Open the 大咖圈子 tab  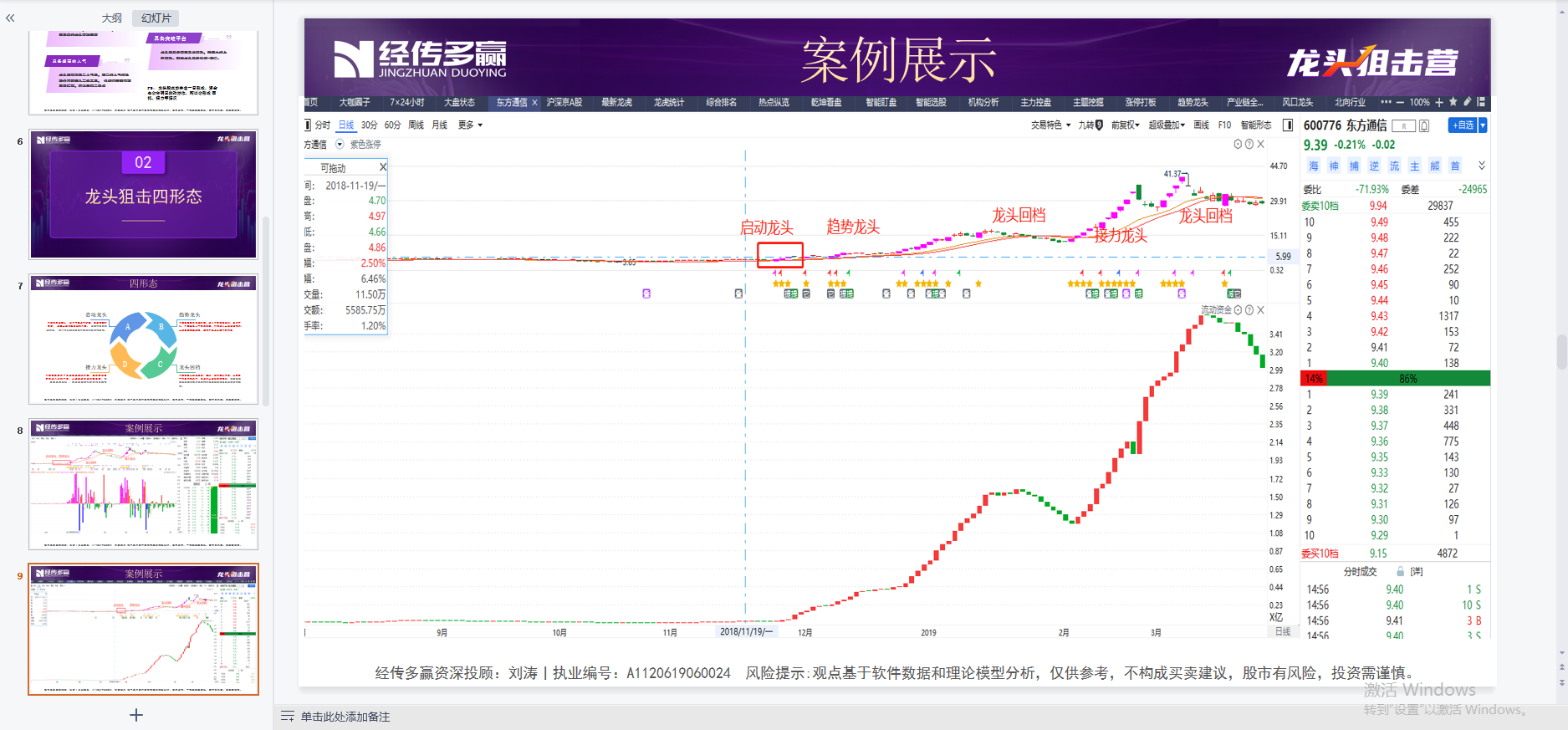tap(355, 103)
